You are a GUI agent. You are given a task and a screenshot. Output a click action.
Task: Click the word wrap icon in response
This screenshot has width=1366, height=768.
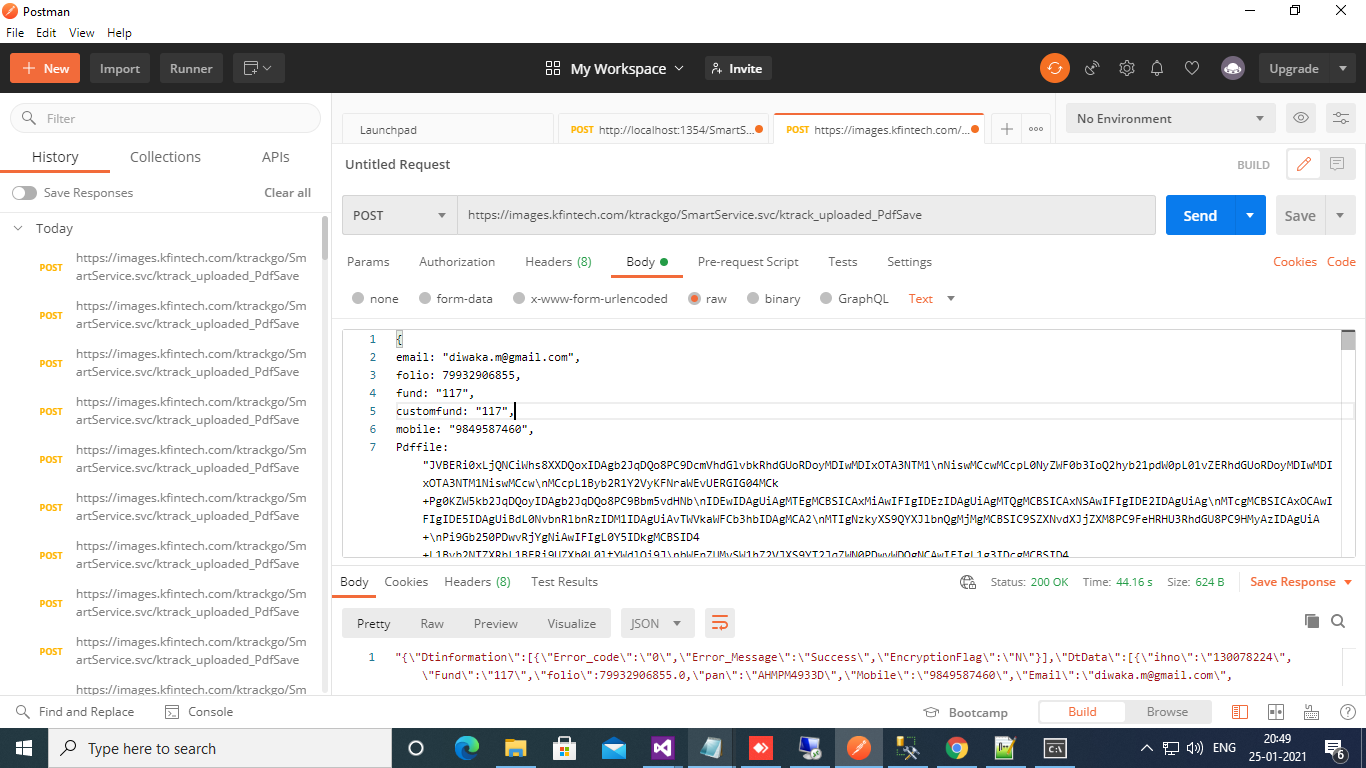[x=719, y=623]
